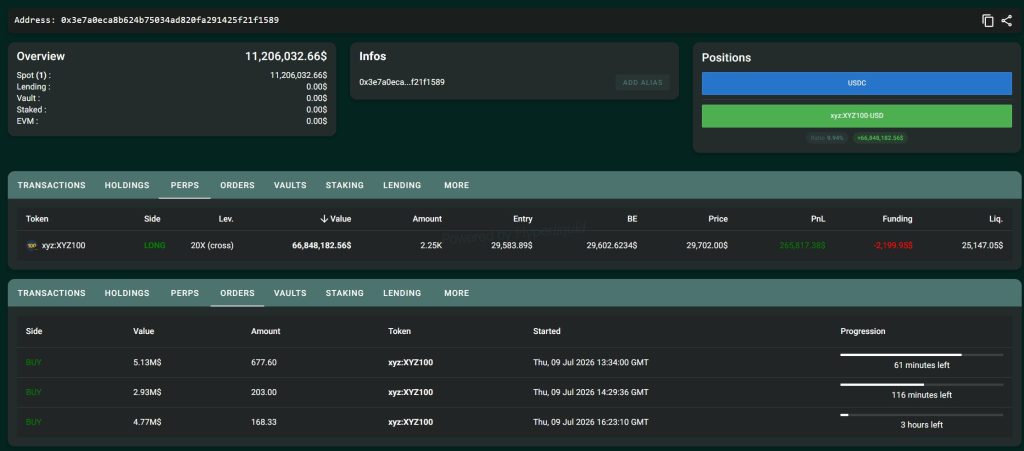
Task: Sort perps table by Lev. column header
Action: (226, 219)
